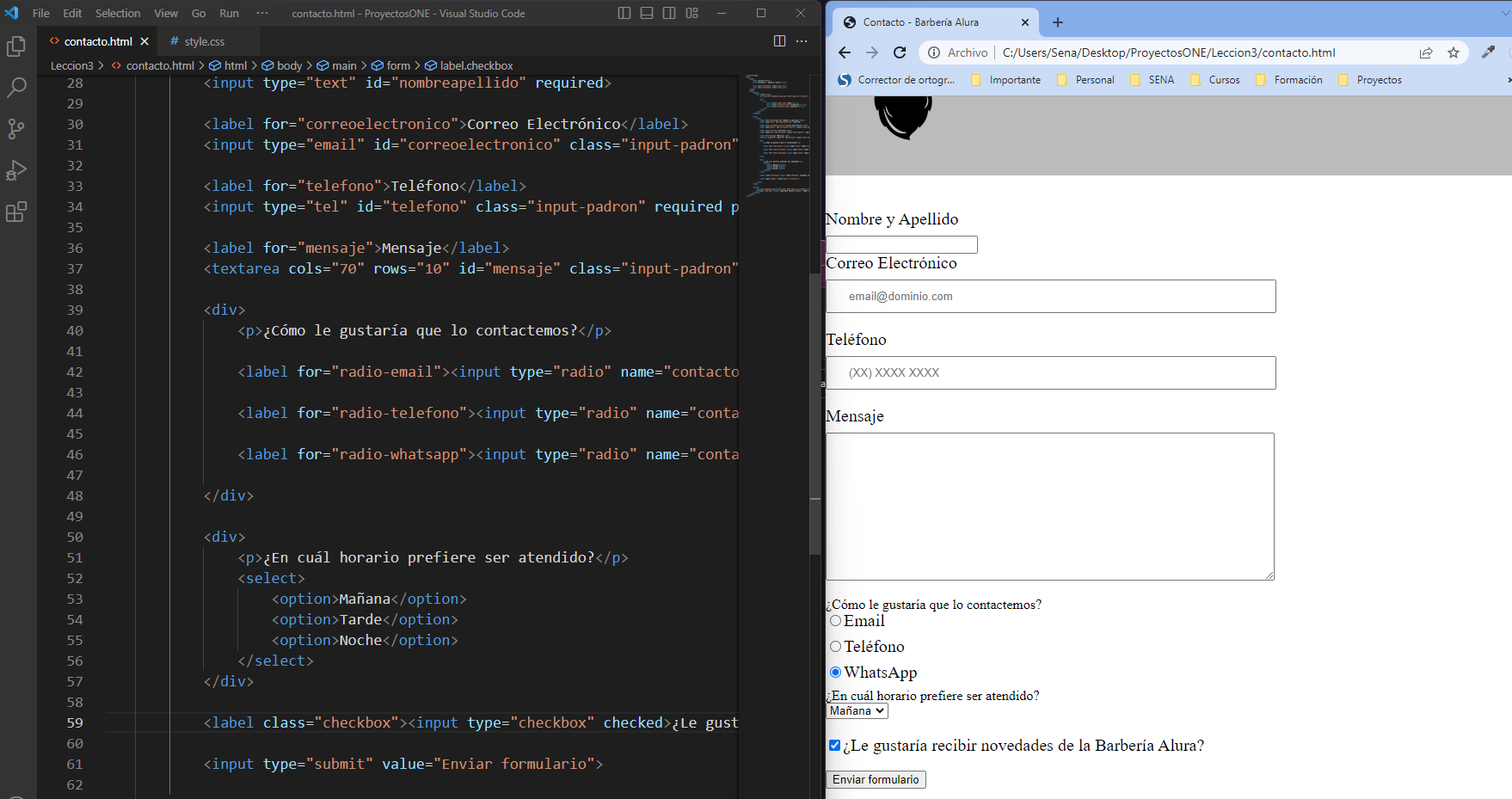Screen dimensions: 1512x799
Task: Select the Email radio button
Action: [x=835, y=621]
